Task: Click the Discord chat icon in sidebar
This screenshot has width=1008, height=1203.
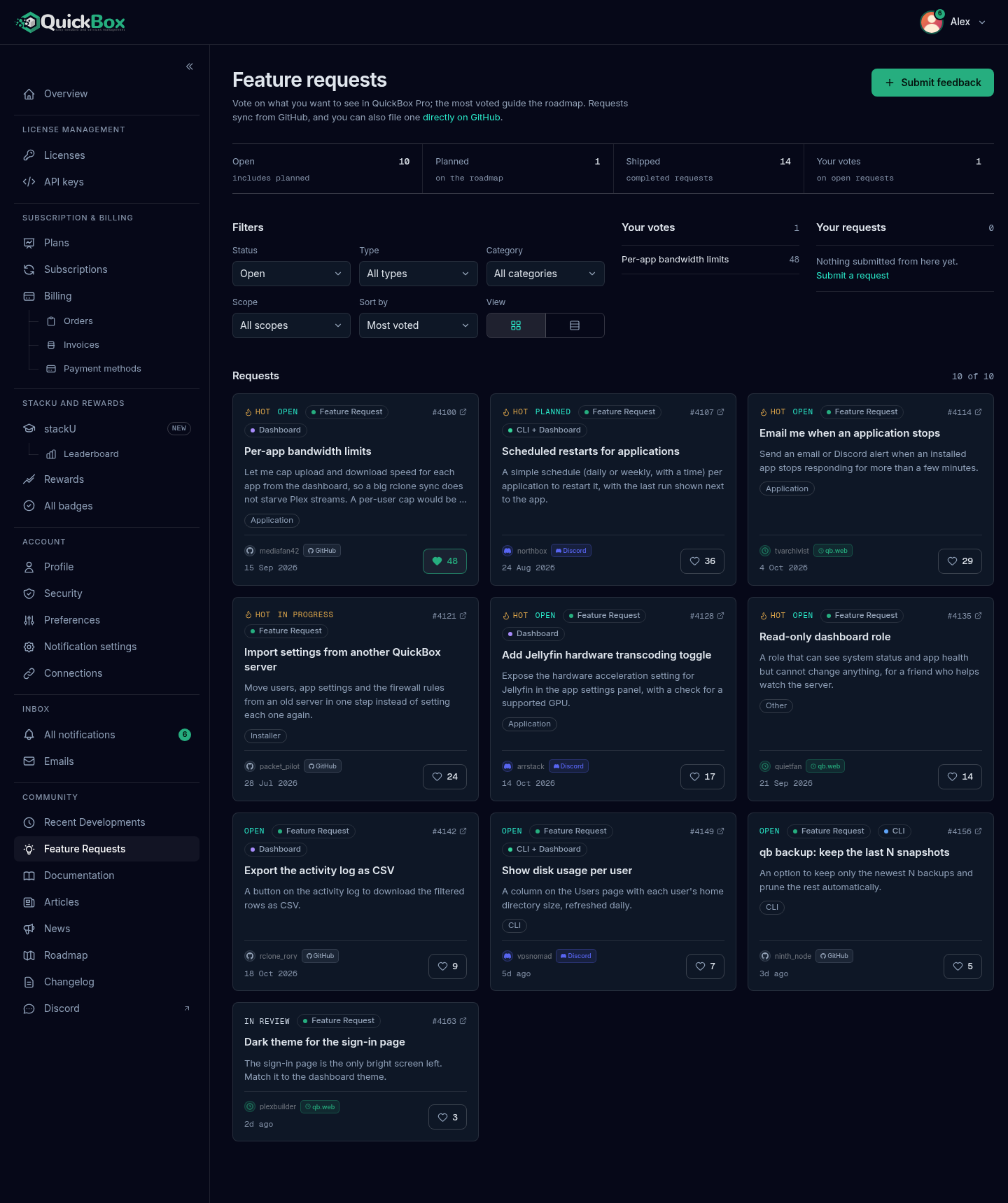Action: [29, 1008]
